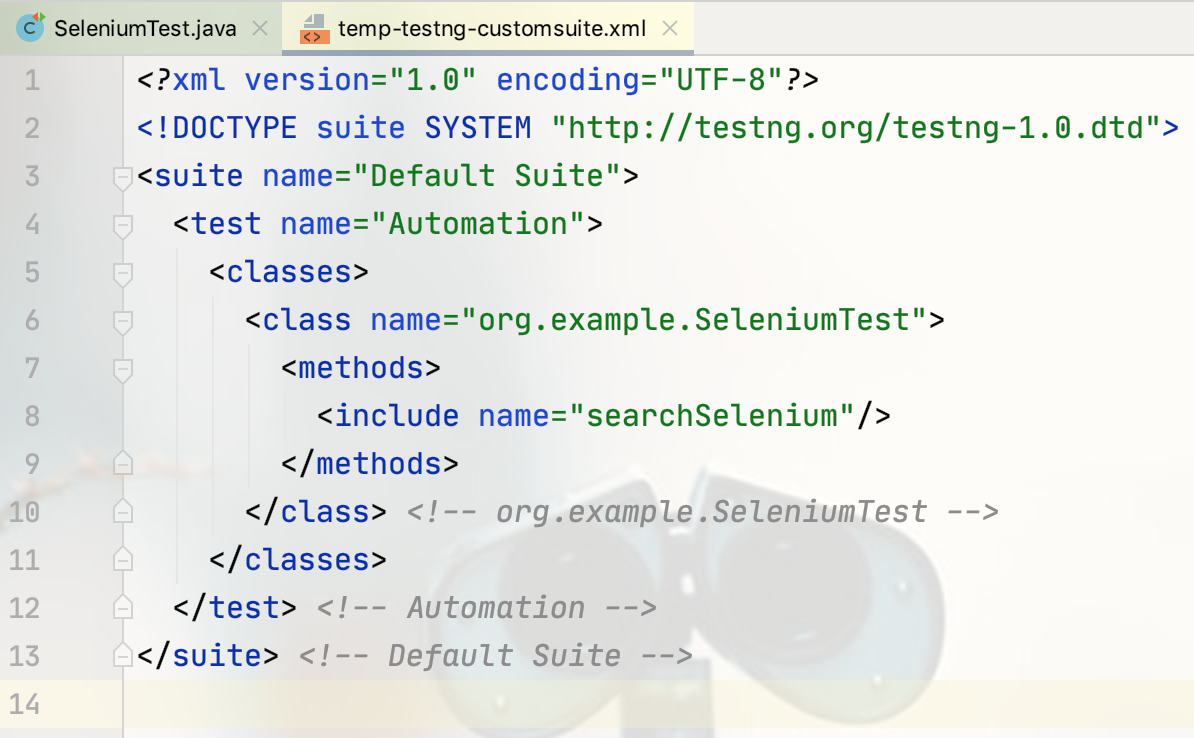Viewport: 1194px width, 738px height.
Task: Collapse the test tag fold on line 4
Action: click(x=123, y=226)
